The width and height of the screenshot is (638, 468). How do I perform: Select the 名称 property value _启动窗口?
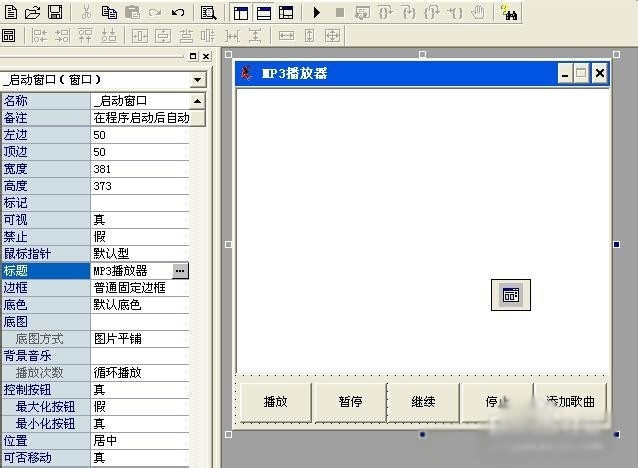[x=140, y=101]
